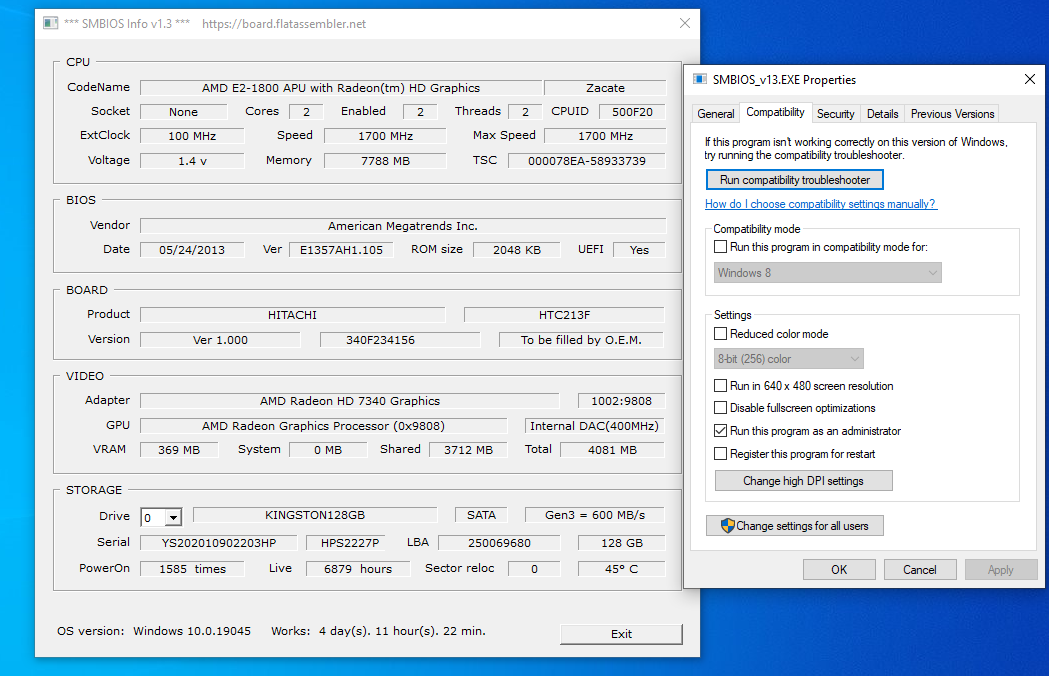This screenshot has width=1049, height=676.
Task: Click board product HITACHI field
Action: [292, 315]
